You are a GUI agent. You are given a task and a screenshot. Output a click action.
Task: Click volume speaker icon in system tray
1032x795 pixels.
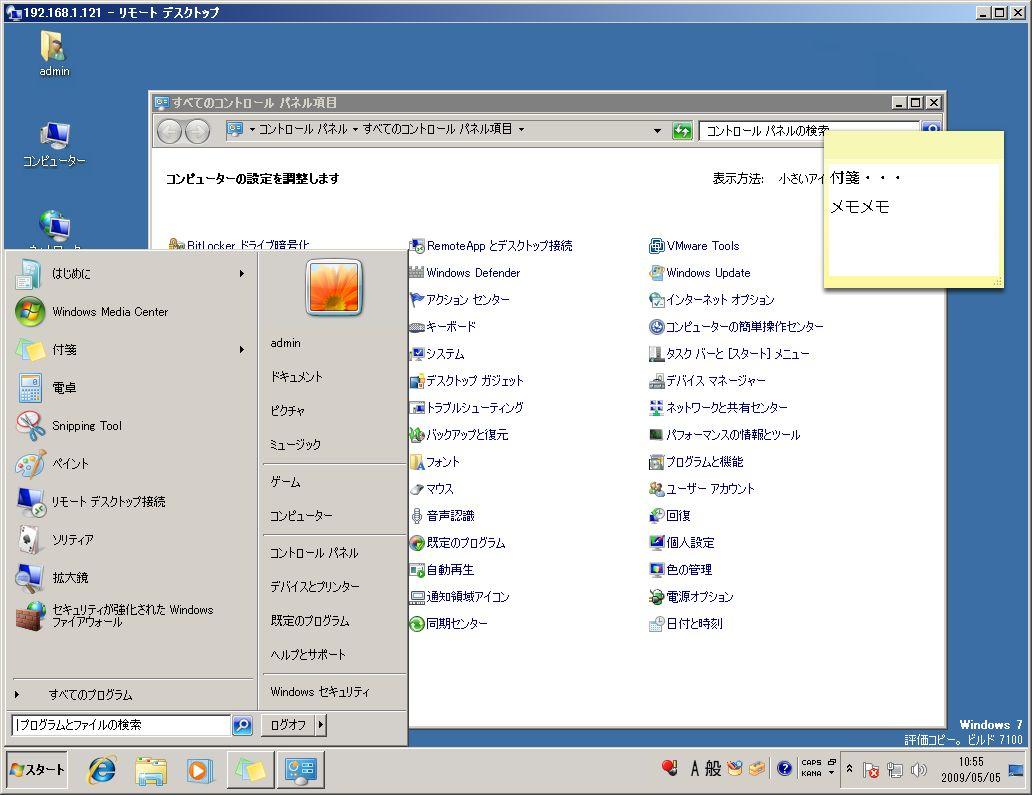(x=919, y=769)
